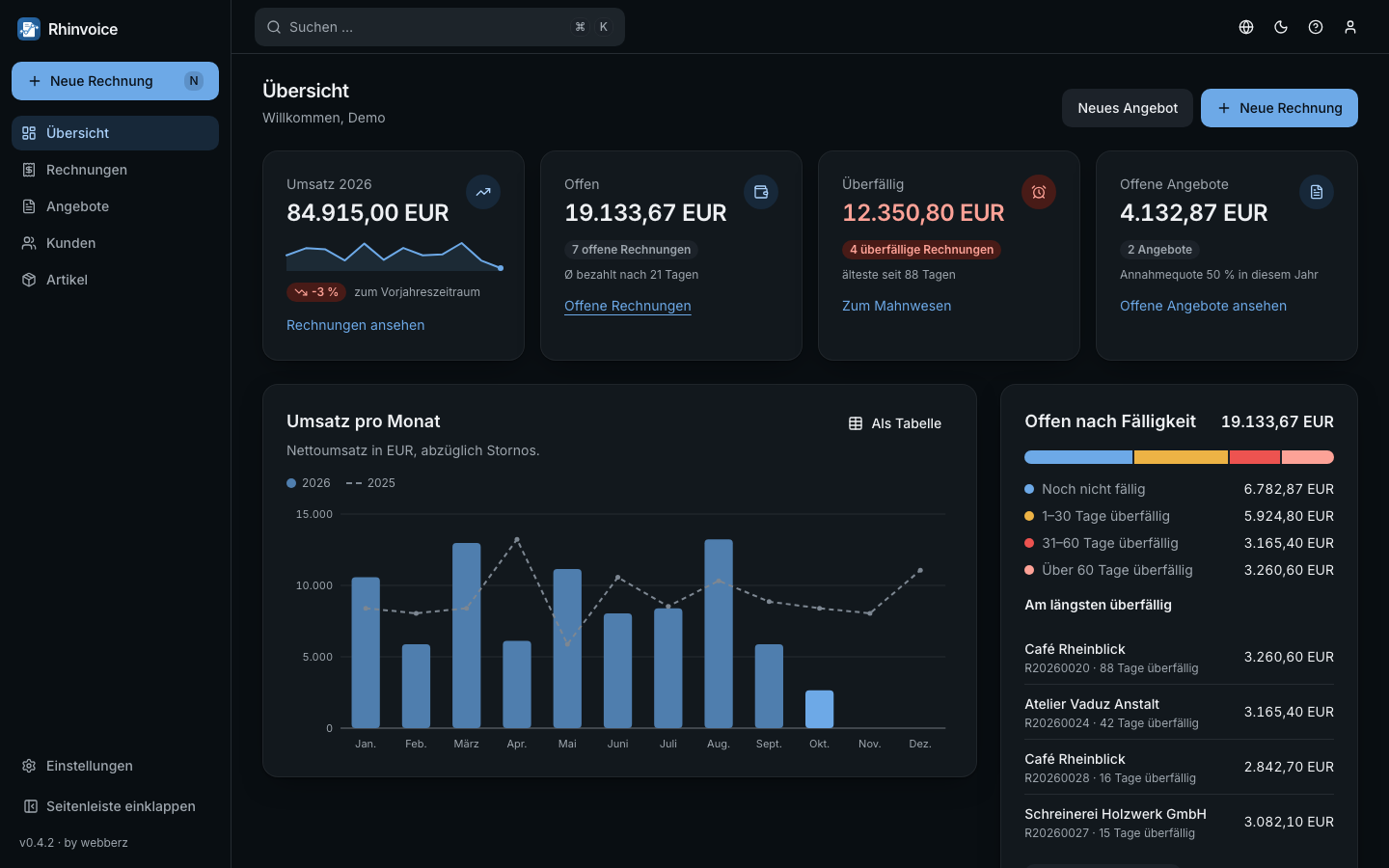
Task: Focus the Suchen search field
Action: [x=440, y=27]
